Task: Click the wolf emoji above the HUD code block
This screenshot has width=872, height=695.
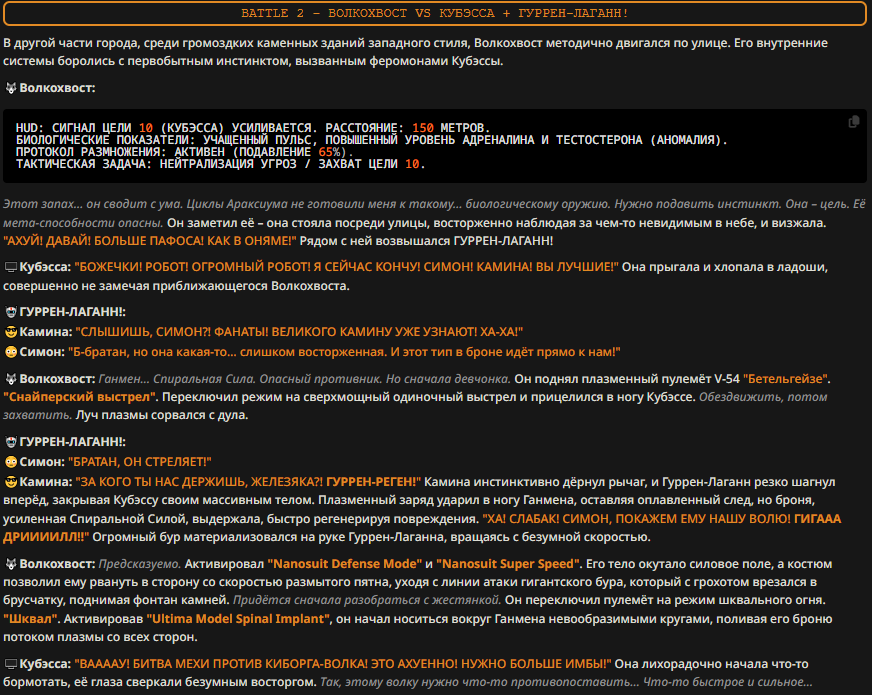Action: (x=11, y=88)
